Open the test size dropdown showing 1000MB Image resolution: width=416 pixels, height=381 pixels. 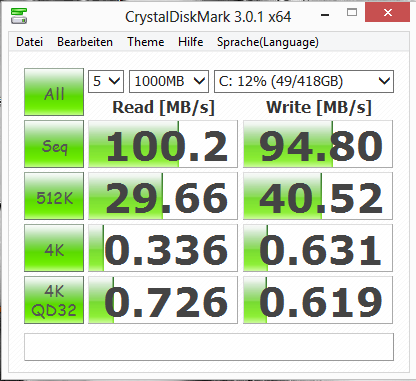169,81
